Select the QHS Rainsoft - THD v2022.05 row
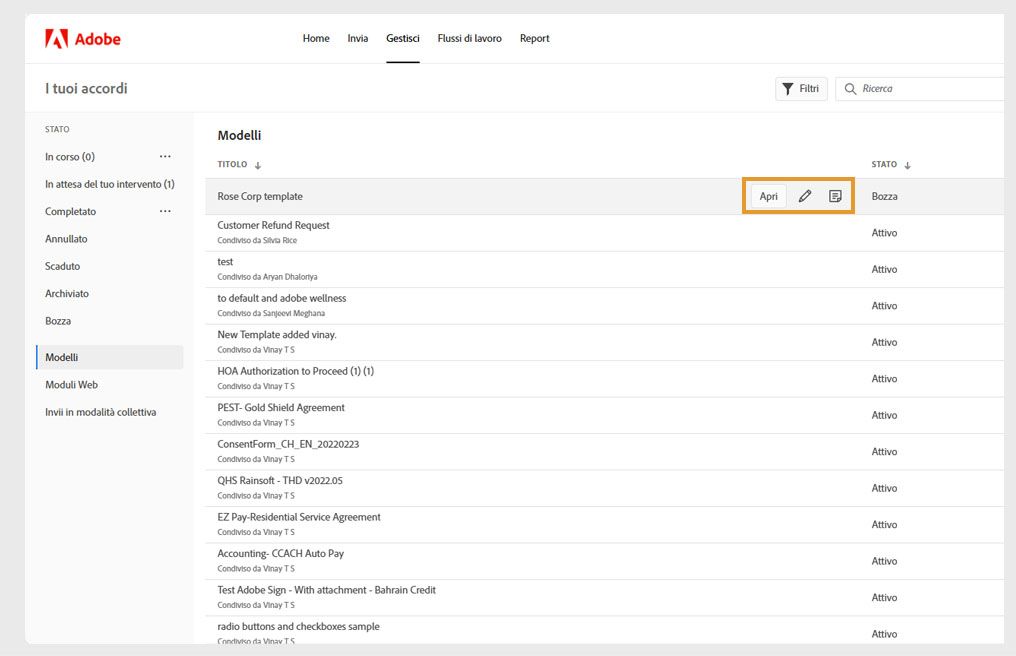Screen dimensions: 1016x656 [x=280, y=481]
